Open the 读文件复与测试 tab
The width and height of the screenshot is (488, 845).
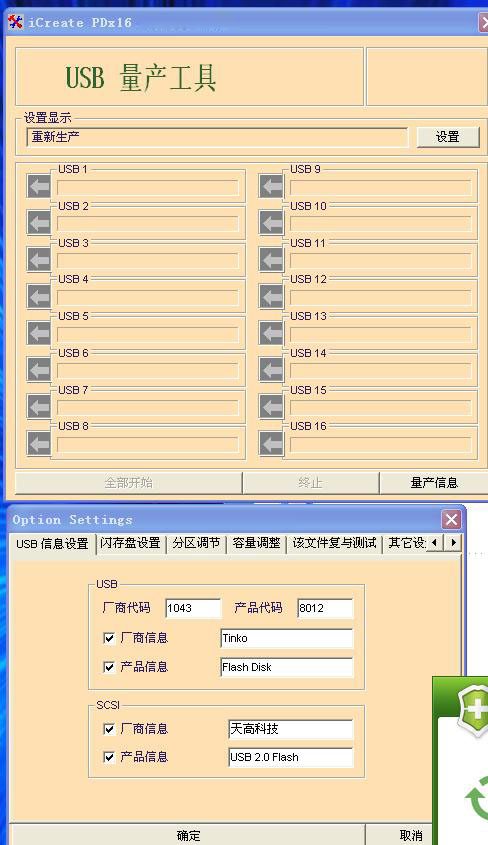click(x=334, y=543)
